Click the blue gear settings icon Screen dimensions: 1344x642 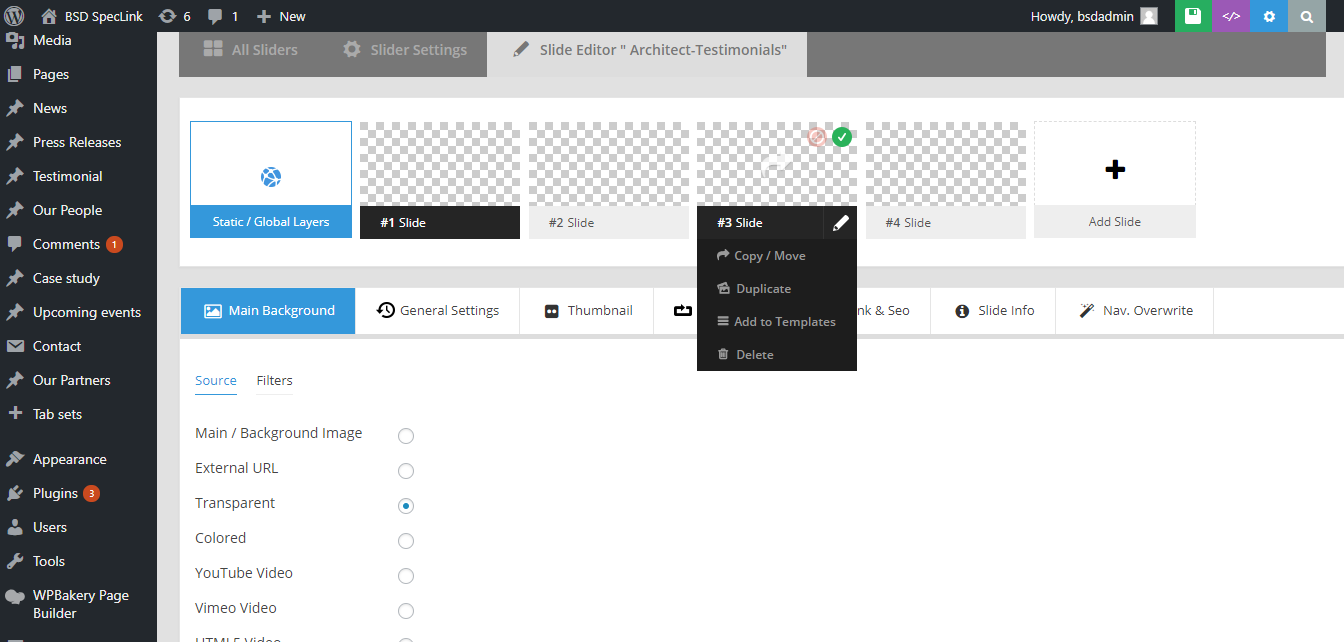(1269, 16)
